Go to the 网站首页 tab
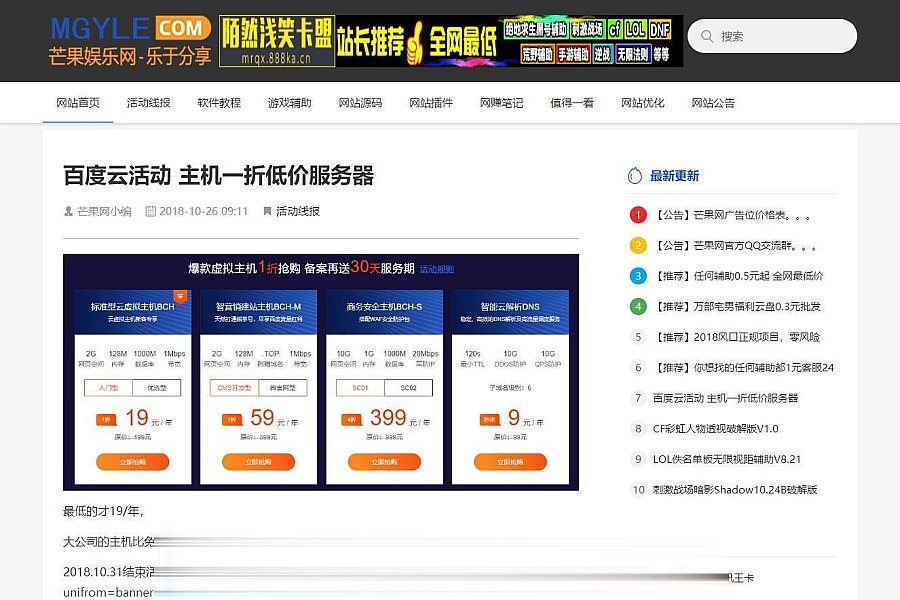This screenshot has width=900, height=600. [x=78, y=103]
